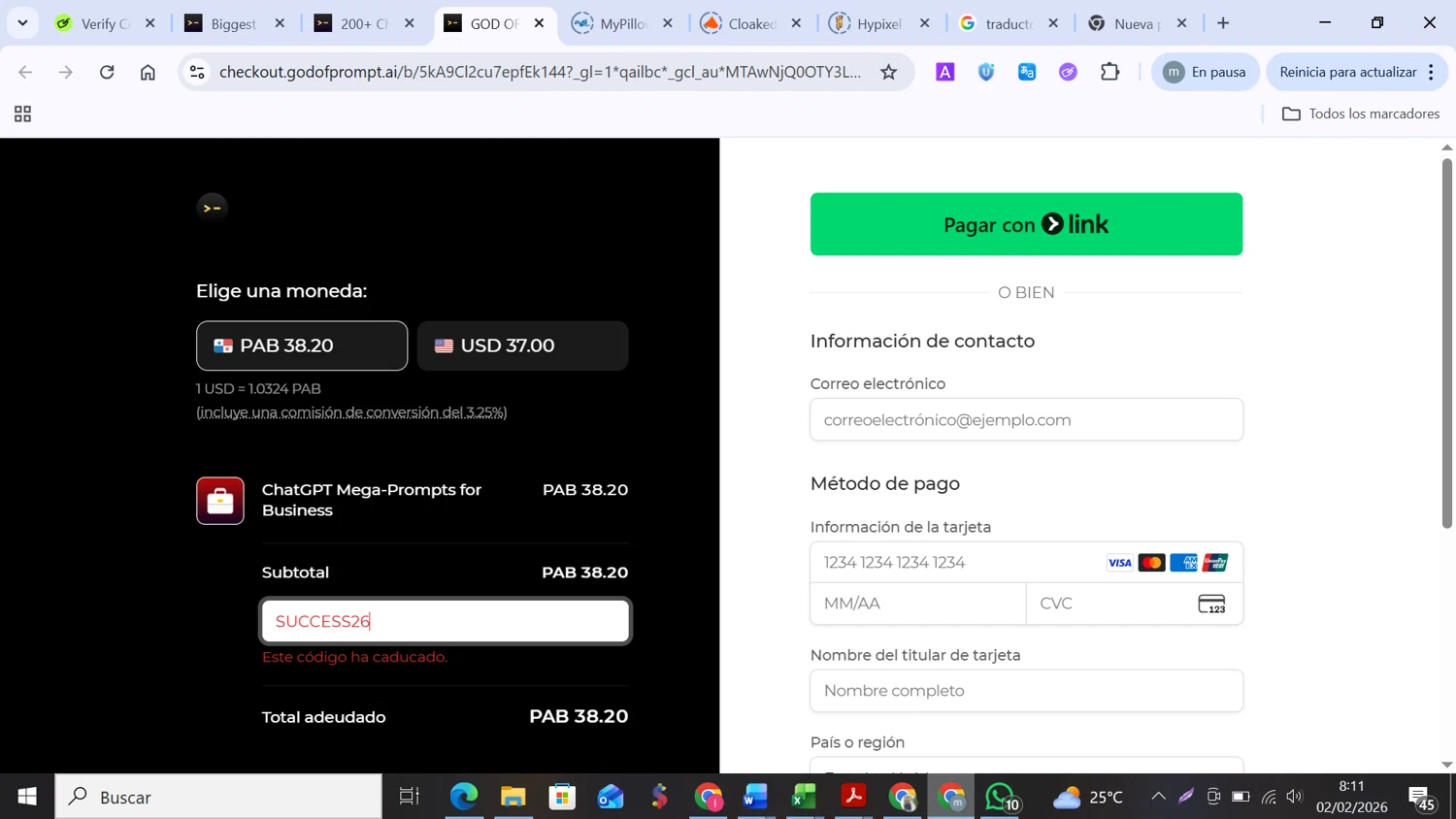Close the Cloaked tab
The height and width of the screenshot is (819, 1456).
point(797,23)
